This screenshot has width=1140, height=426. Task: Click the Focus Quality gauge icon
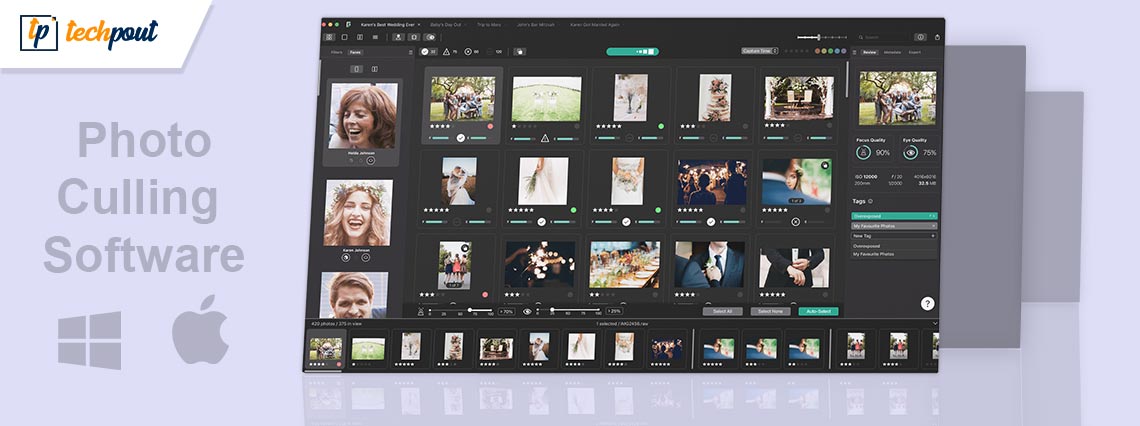[864, 153]
